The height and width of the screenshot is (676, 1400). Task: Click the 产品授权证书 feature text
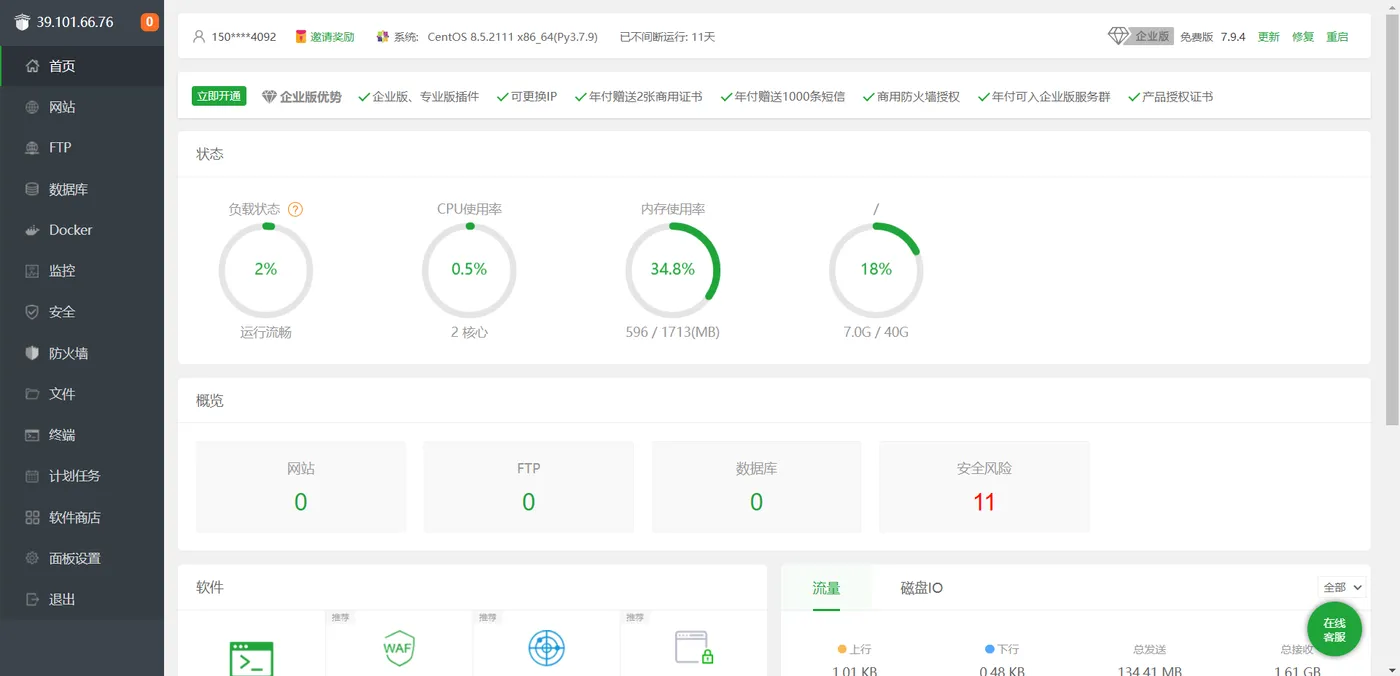(1177, 97)
